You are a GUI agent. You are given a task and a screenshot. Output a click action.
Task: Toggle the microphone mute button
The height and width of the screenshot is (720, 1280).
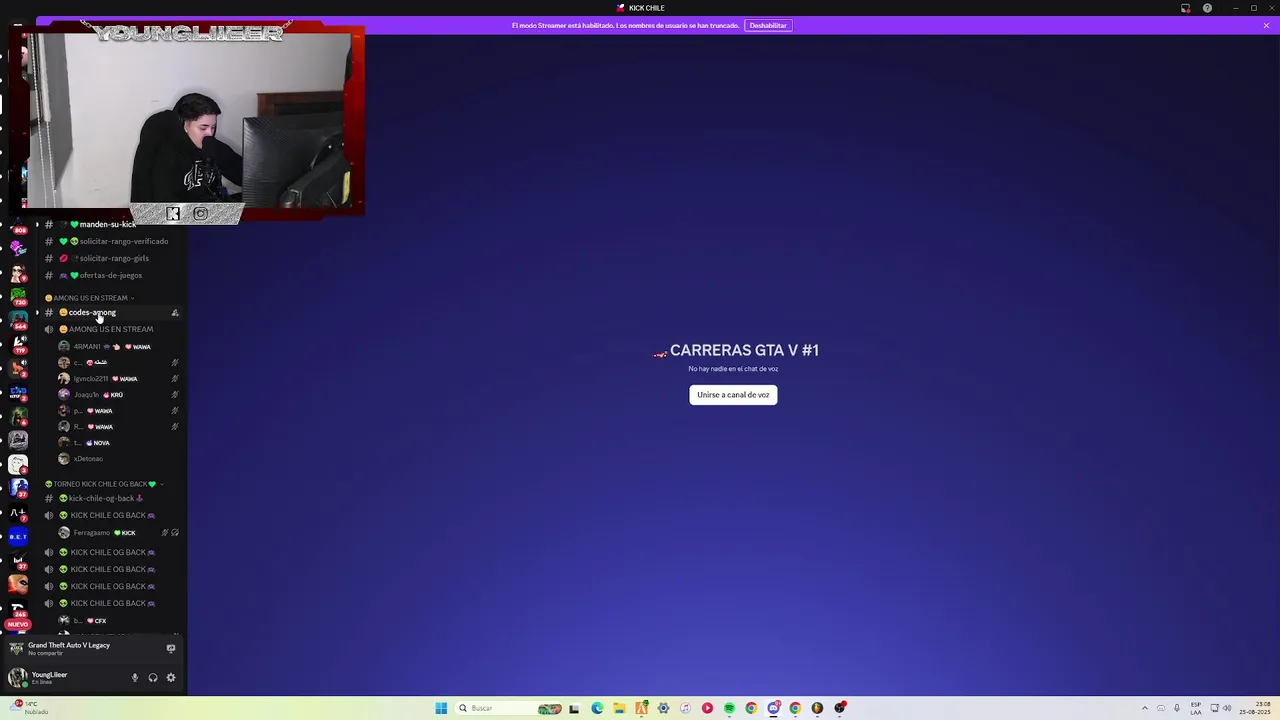[135, 678]
